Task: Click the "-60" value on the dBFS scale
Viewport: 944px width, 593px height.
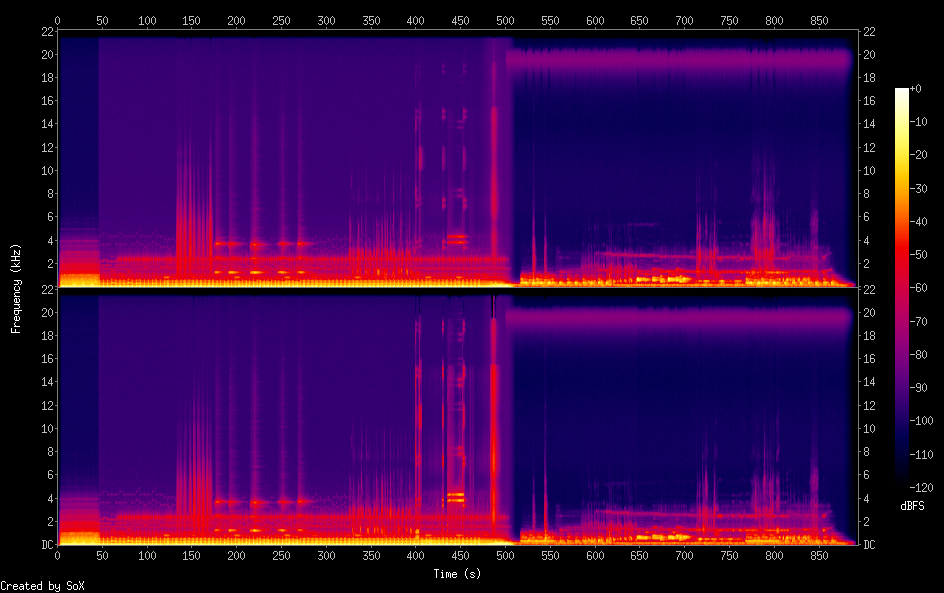Action: click(918, 288)
